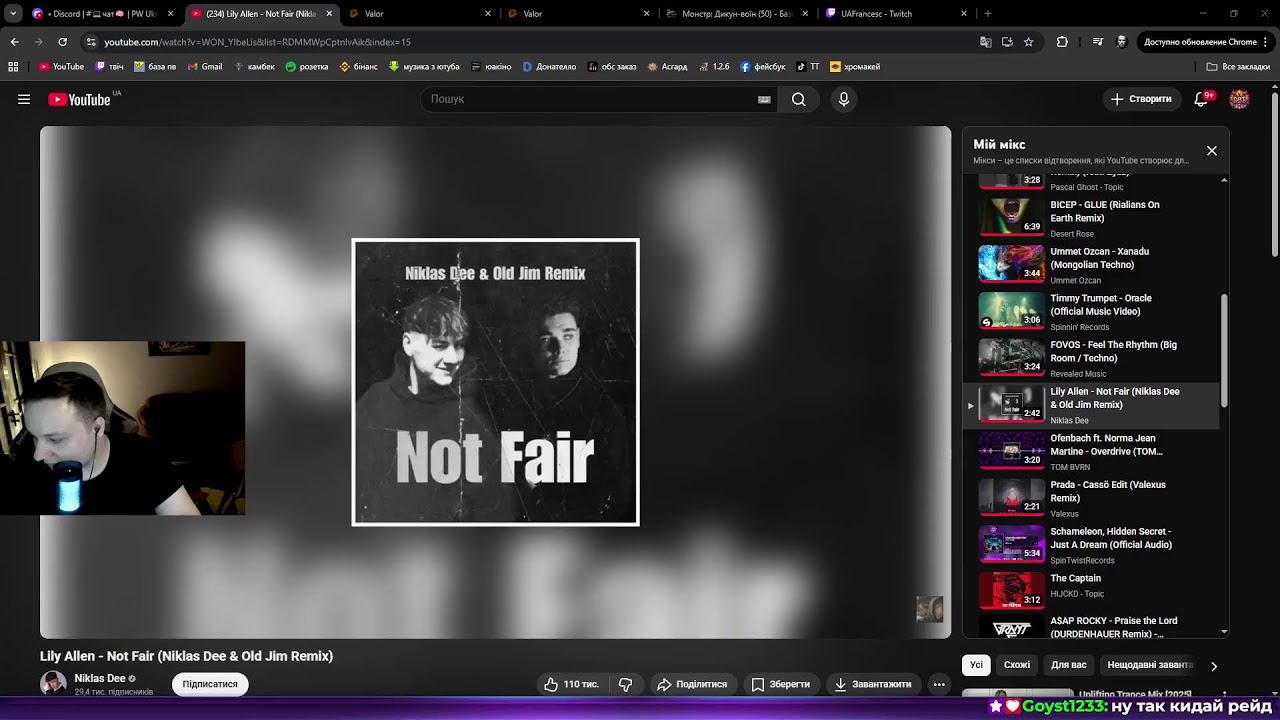
Task: Run the search with magnifier button
Action: (x=798, y=99)
